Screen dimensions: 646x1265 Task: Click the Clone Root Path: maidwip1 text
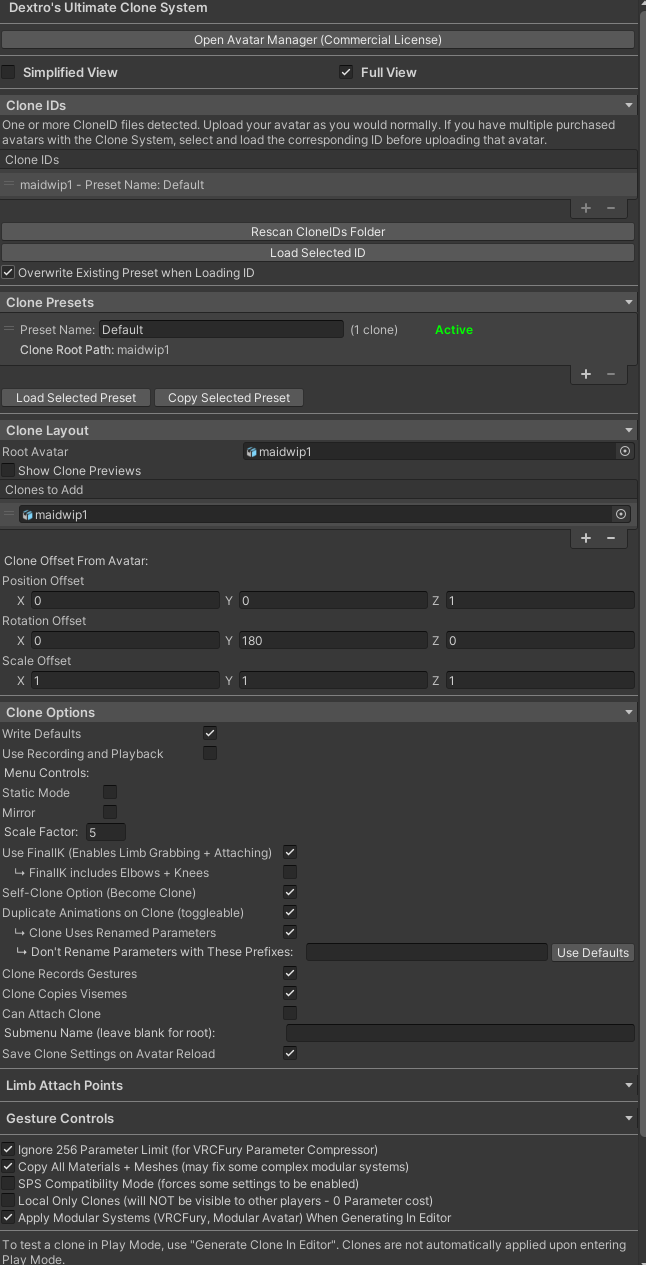click(94, 350)
